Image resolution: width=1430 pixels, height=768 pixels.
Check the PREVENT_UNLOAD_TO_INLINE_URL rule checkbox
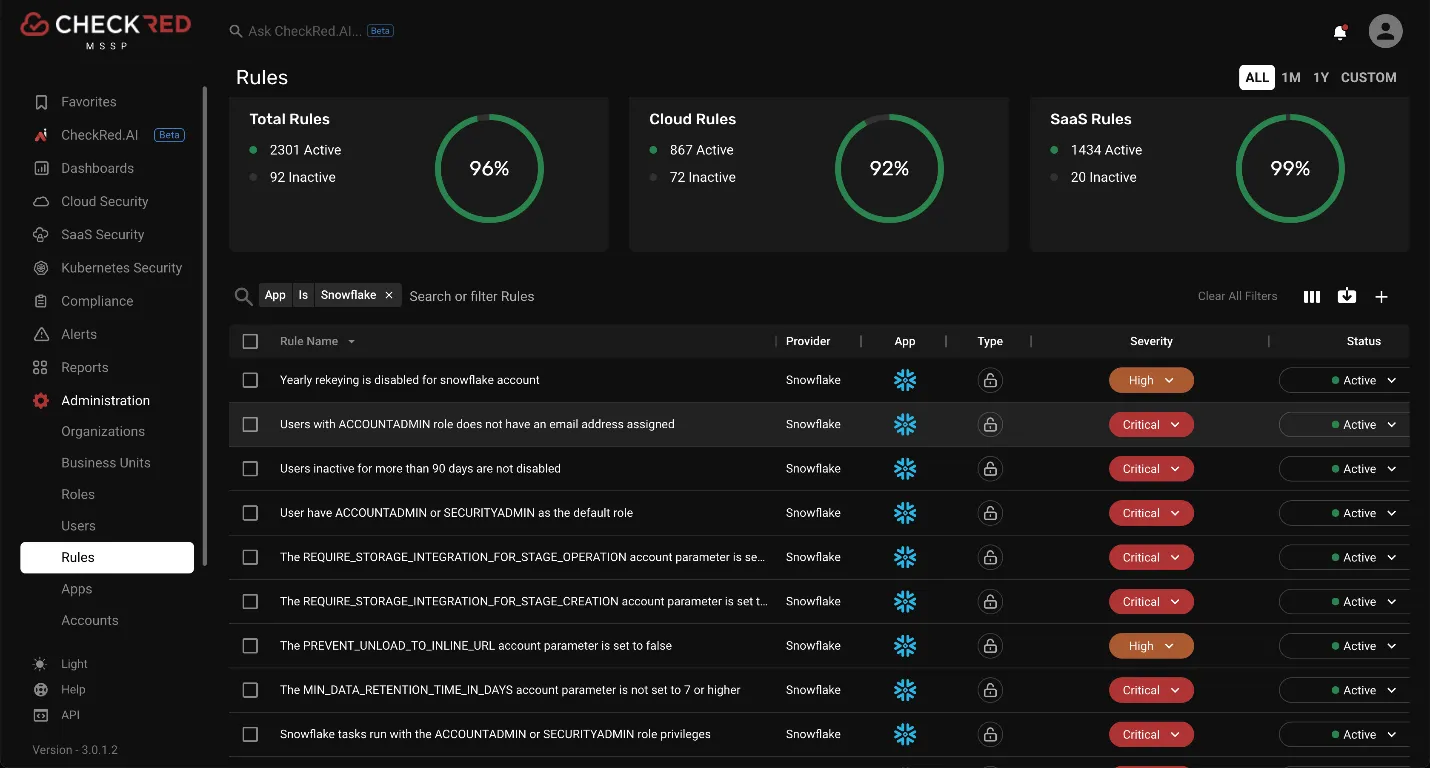(250, 646)
